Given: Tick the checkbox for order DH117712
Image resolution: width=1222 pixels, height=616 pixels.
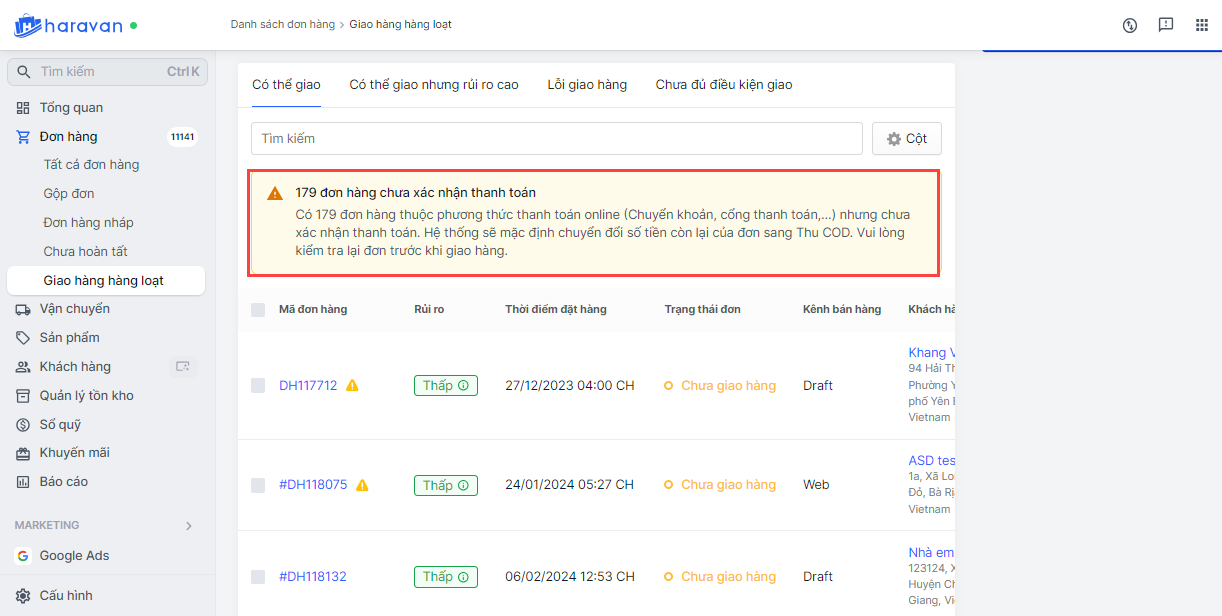Looking at the screenshot, I should pos(258,386).
